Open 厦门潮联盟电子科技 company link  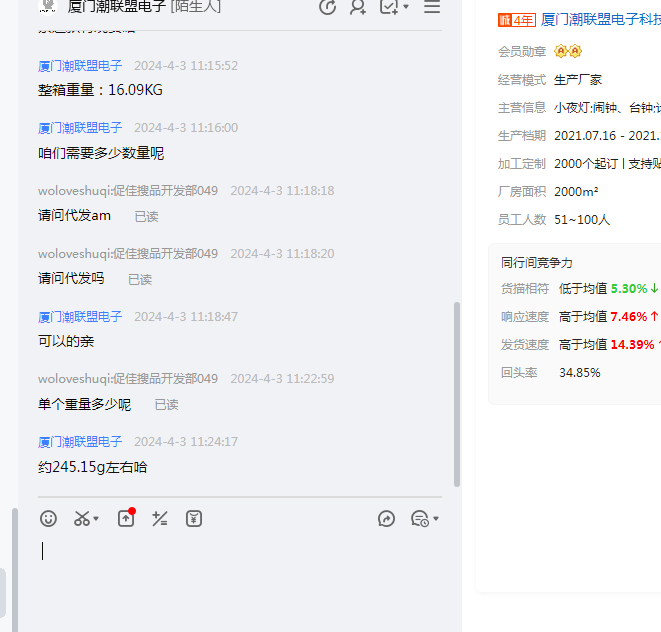click(600, 19)
